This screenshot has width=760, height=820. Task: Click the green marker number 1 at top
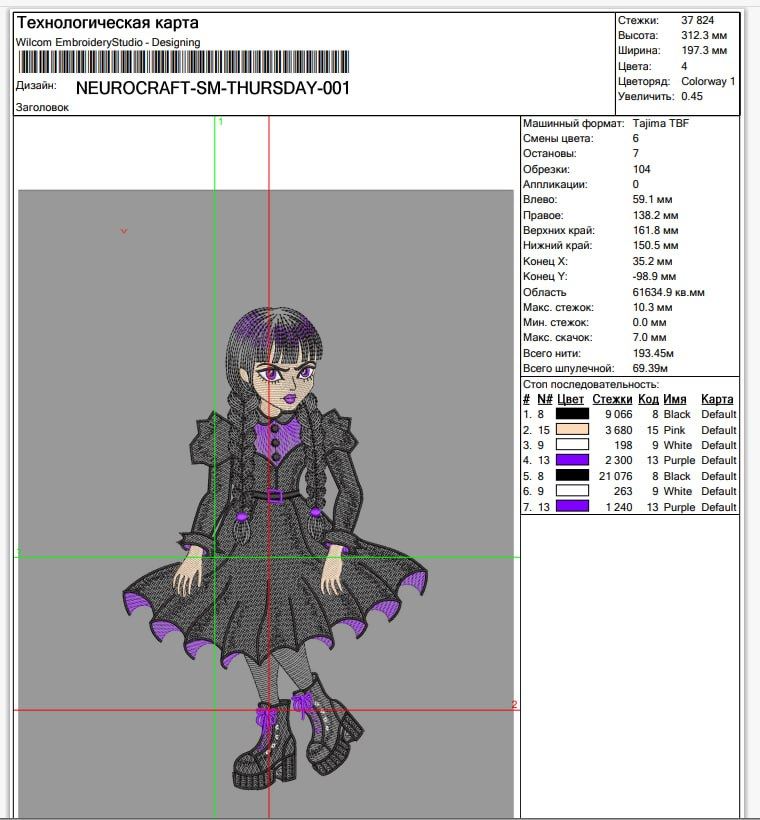[x=221, y=122]
